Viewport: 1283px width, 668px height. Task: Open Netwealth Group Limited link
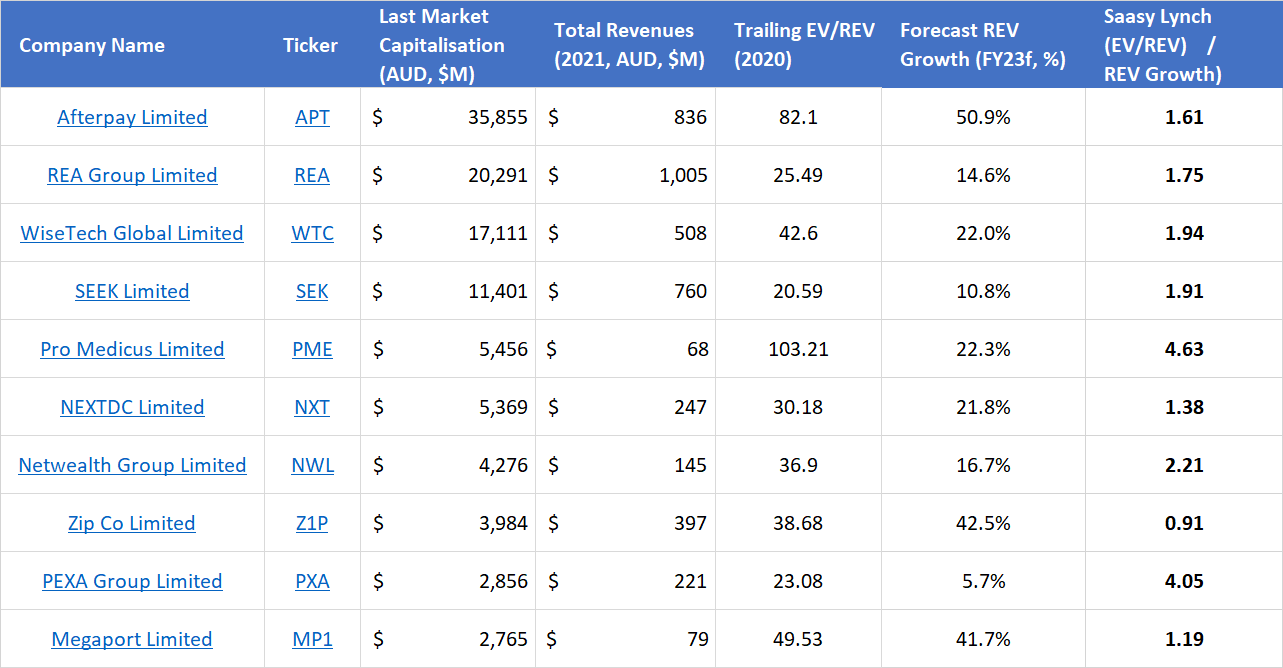132,465
